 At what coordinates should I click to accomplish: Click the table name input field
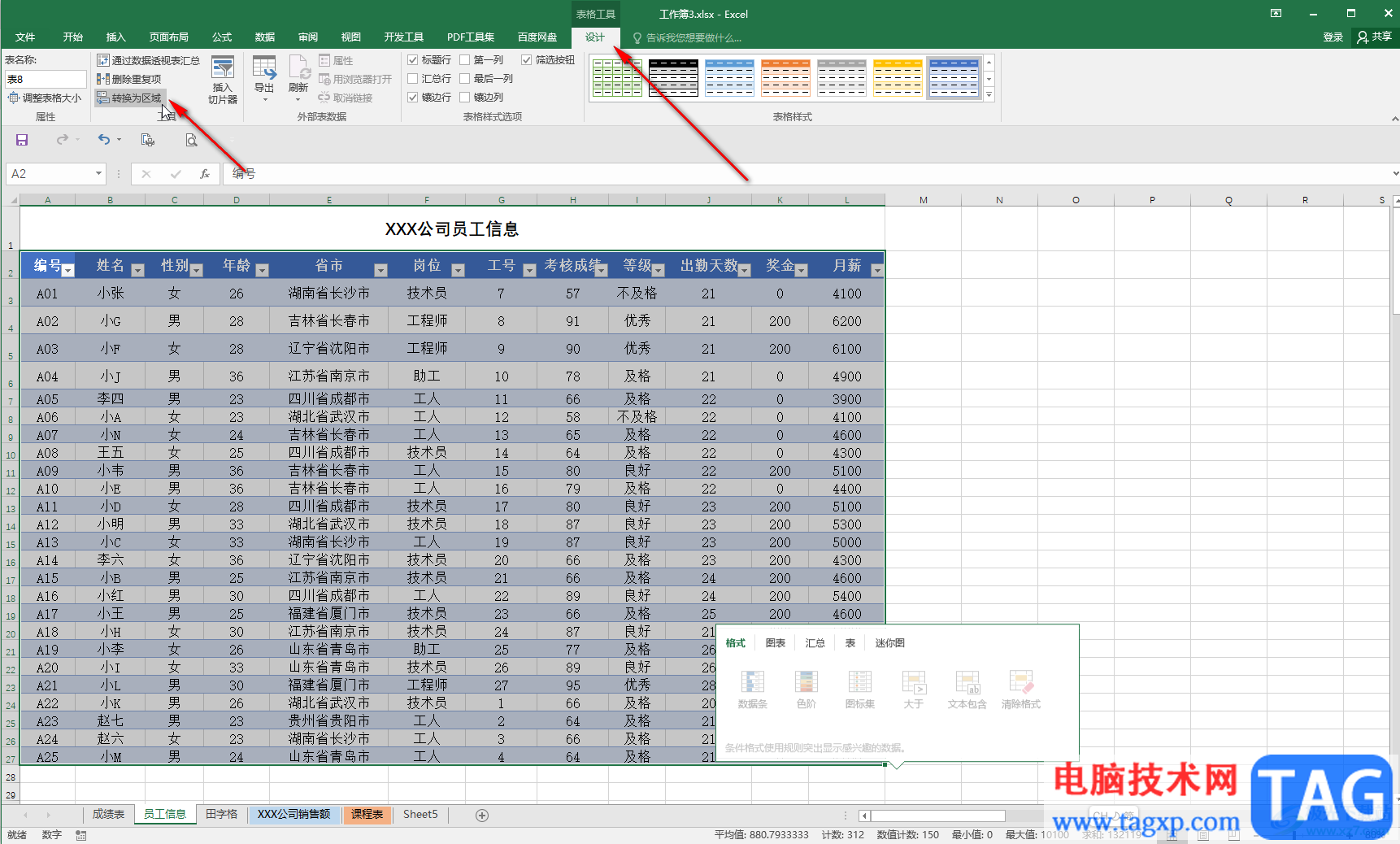coord(46,79)
